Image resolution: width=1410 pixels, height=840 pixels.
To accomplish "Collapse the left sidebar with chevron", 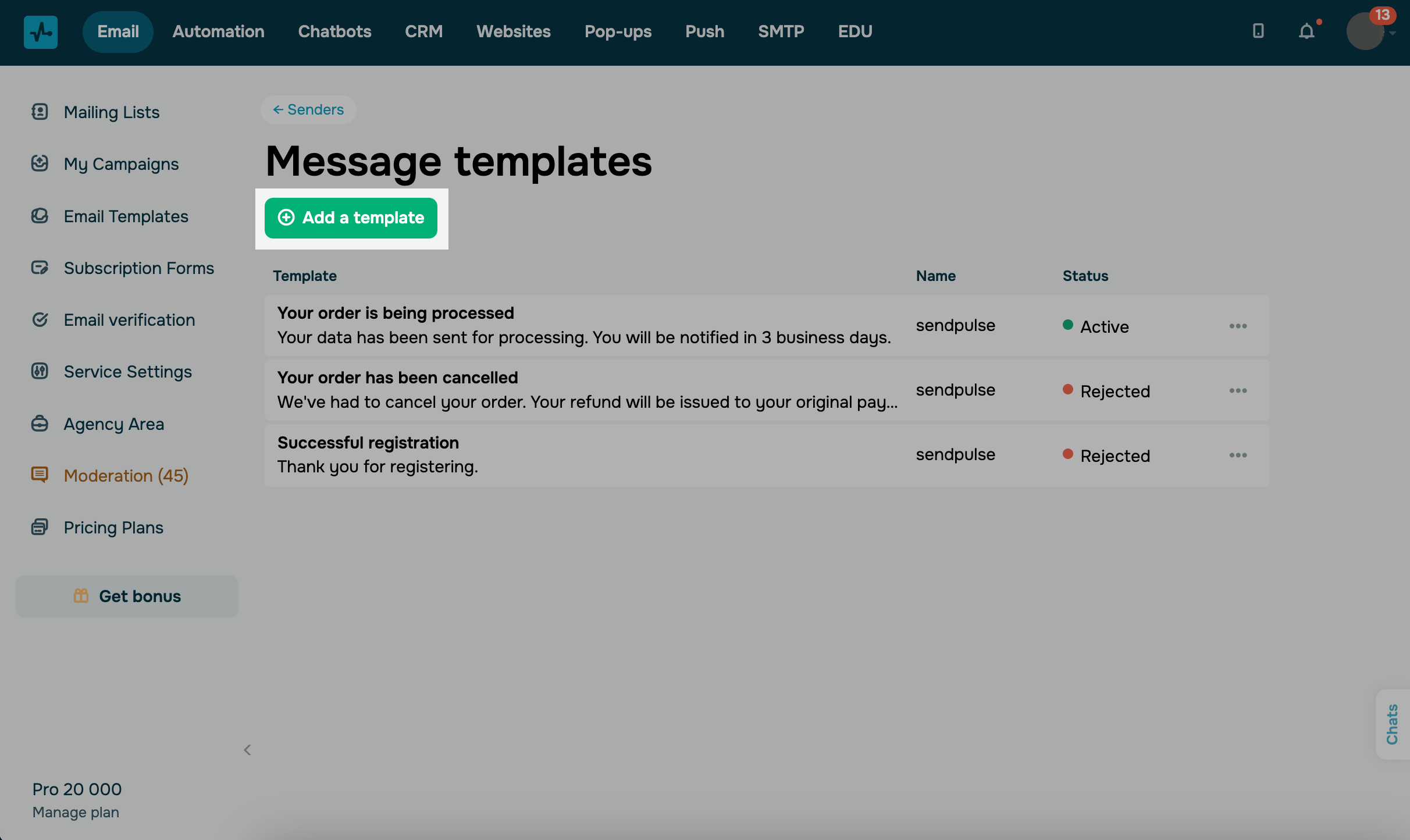I will (x=247, y=750).
